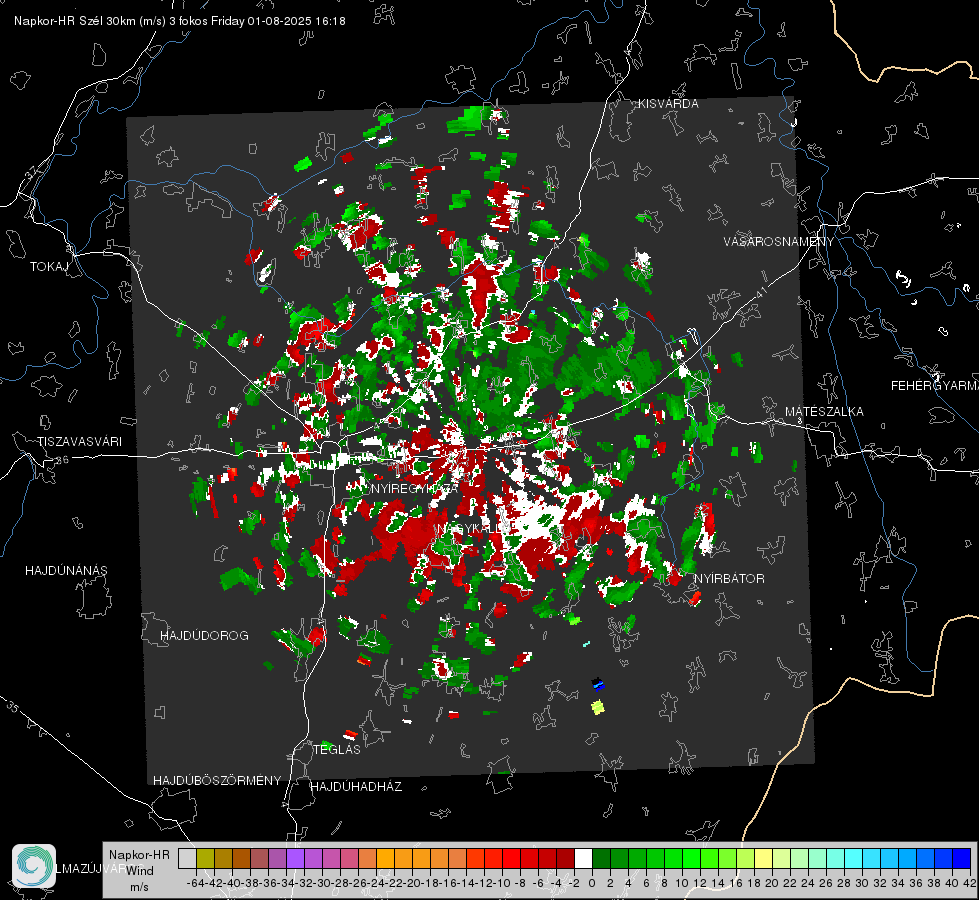Click the HAJDÚDOROG town label
Image resolution: width=979 pixels, height=900 pixels.
204,635
